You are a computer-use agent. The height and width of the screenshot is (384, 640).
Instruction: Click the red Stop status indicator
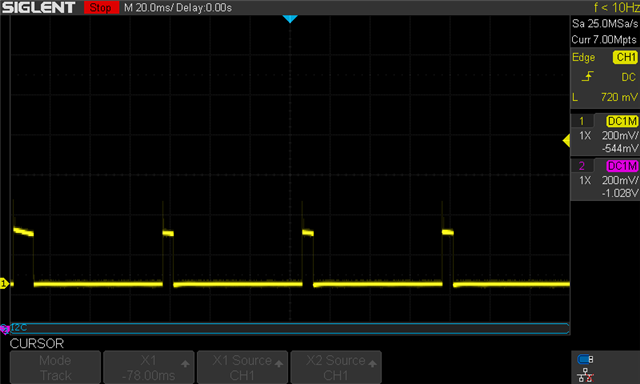pos(101,7)
